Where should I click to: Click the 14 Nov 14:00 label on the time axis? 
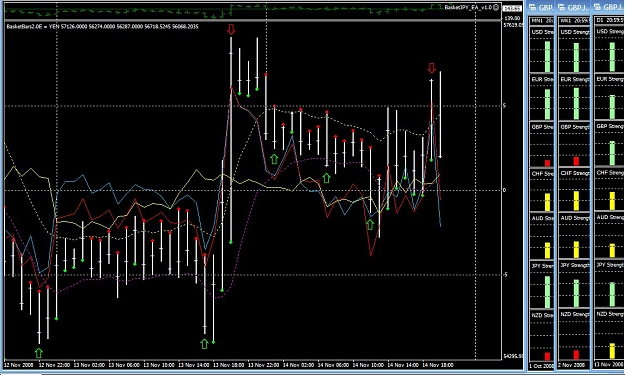(x=402, y=365)
